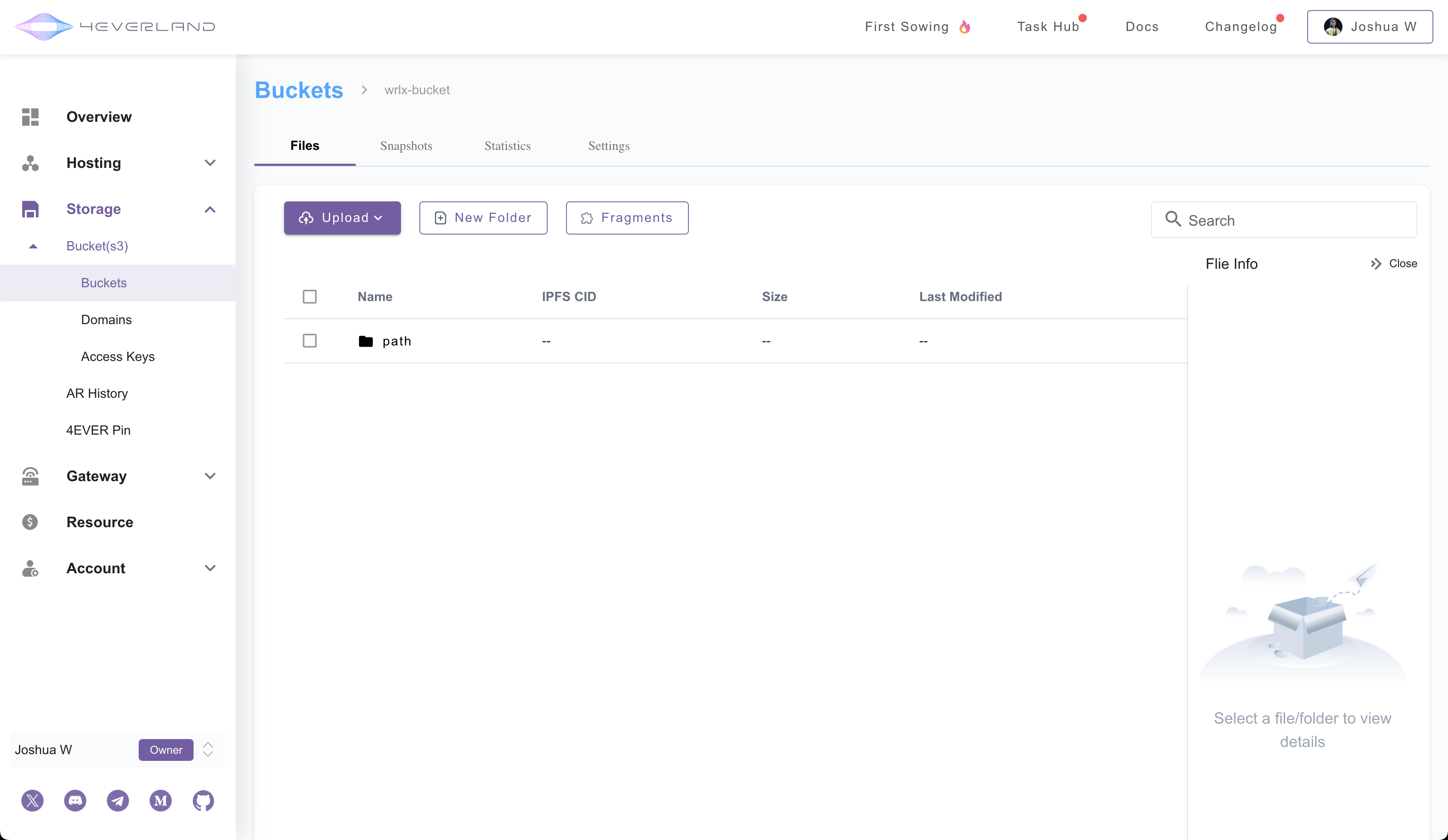Click the 4EVERLAND logo

115,26
